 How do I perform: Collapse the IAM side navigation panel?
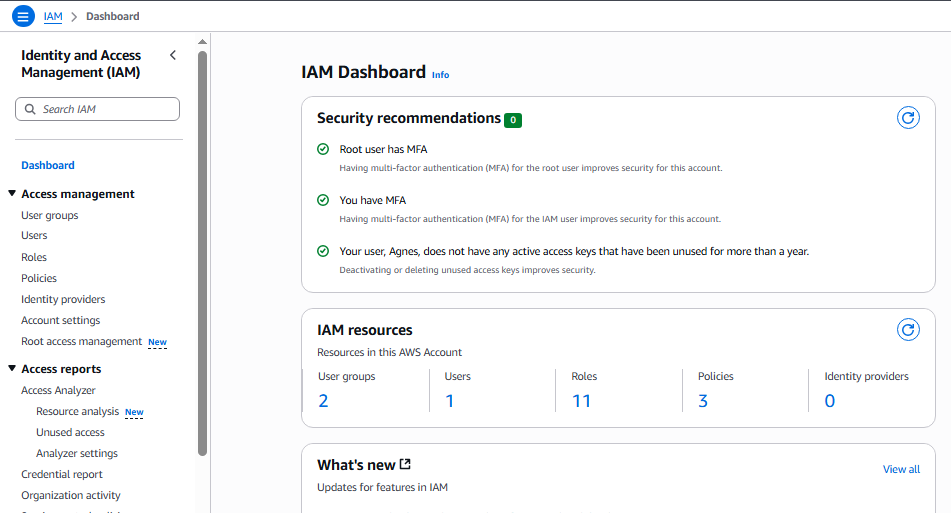[173, 55]
